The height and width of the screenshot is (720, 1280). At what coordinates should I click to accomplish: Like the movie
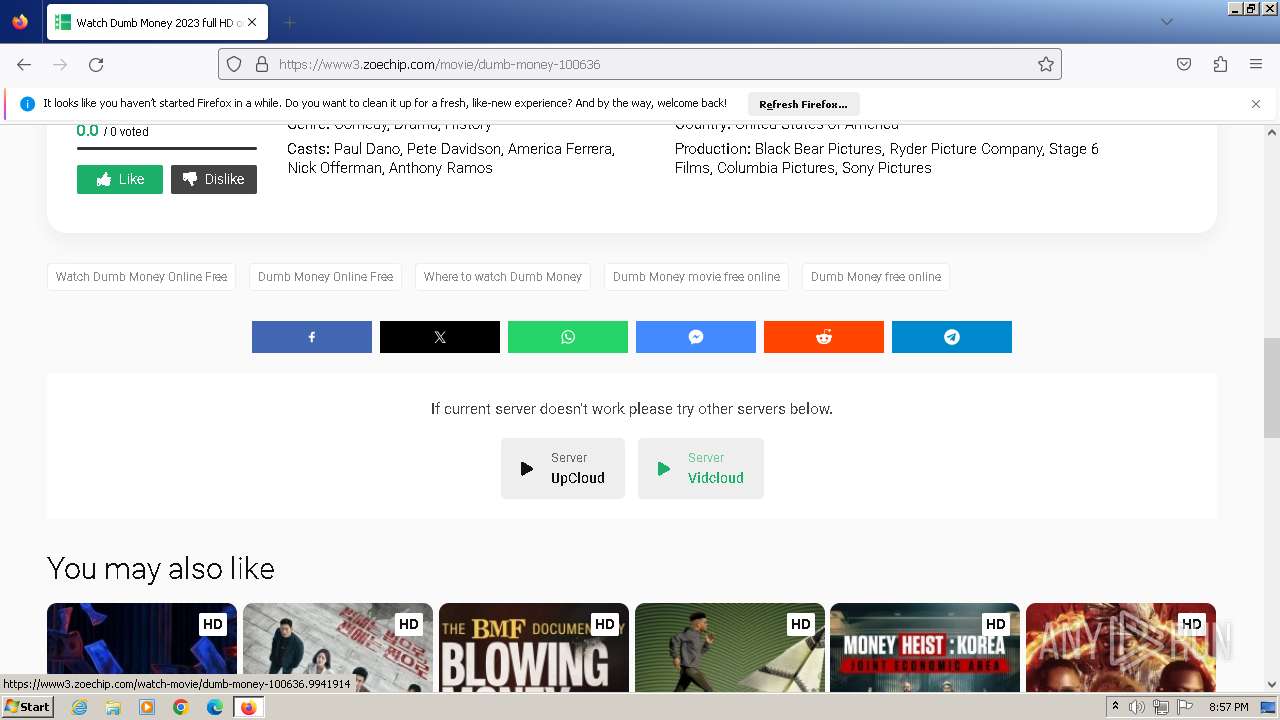click(x=120, y=179)
